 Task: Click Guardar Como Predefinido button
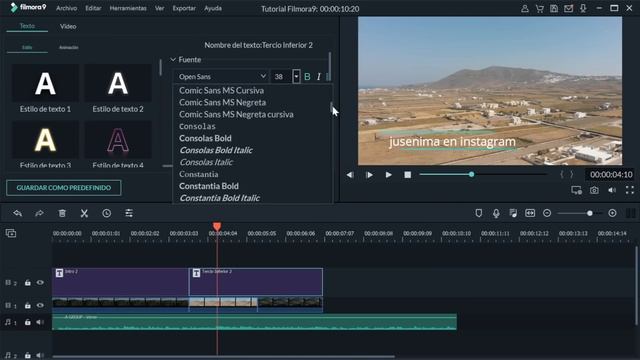[x=64, y=188]
